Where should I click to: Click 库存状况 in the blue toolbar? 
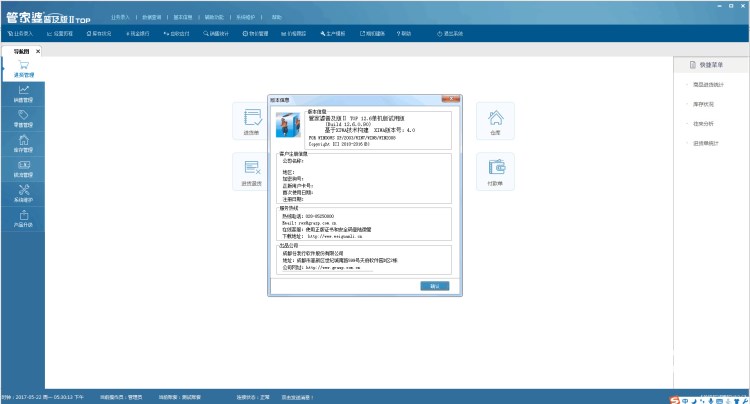(99, 33)
